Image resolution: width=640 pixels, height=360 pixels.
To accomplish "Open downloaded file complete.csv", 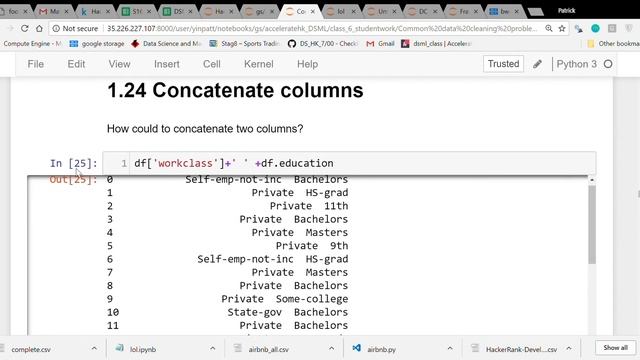I will tap(31, 349).
